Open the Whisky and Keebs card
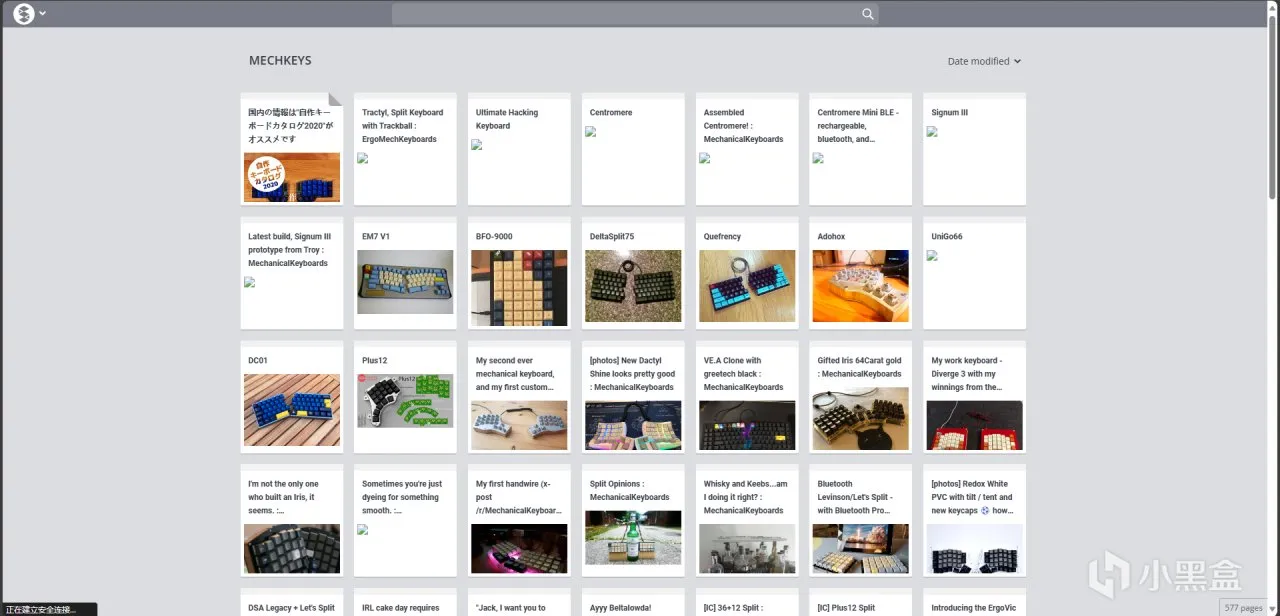1280x616 pixels. coord(747,521)
